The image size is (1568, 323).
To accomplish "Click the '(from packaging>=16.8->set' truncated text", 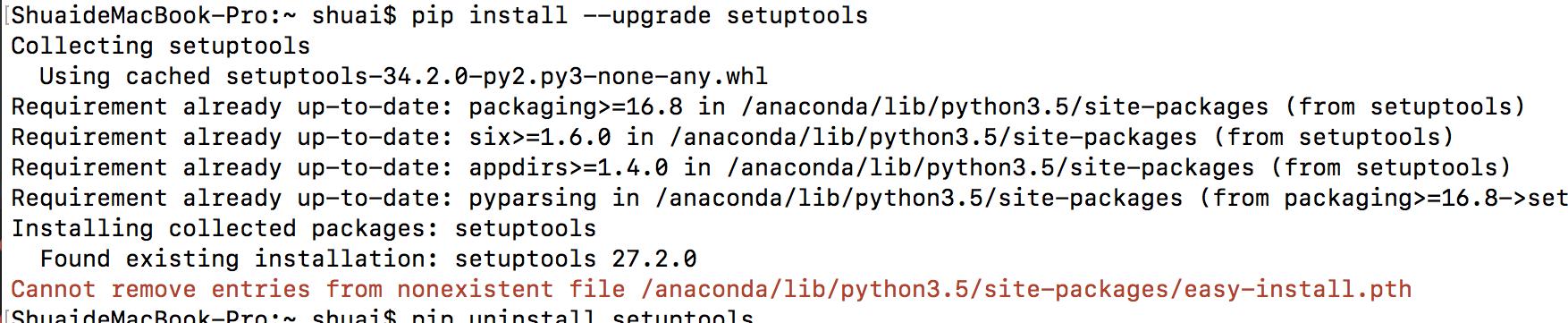I will [x=1383, y=199].
